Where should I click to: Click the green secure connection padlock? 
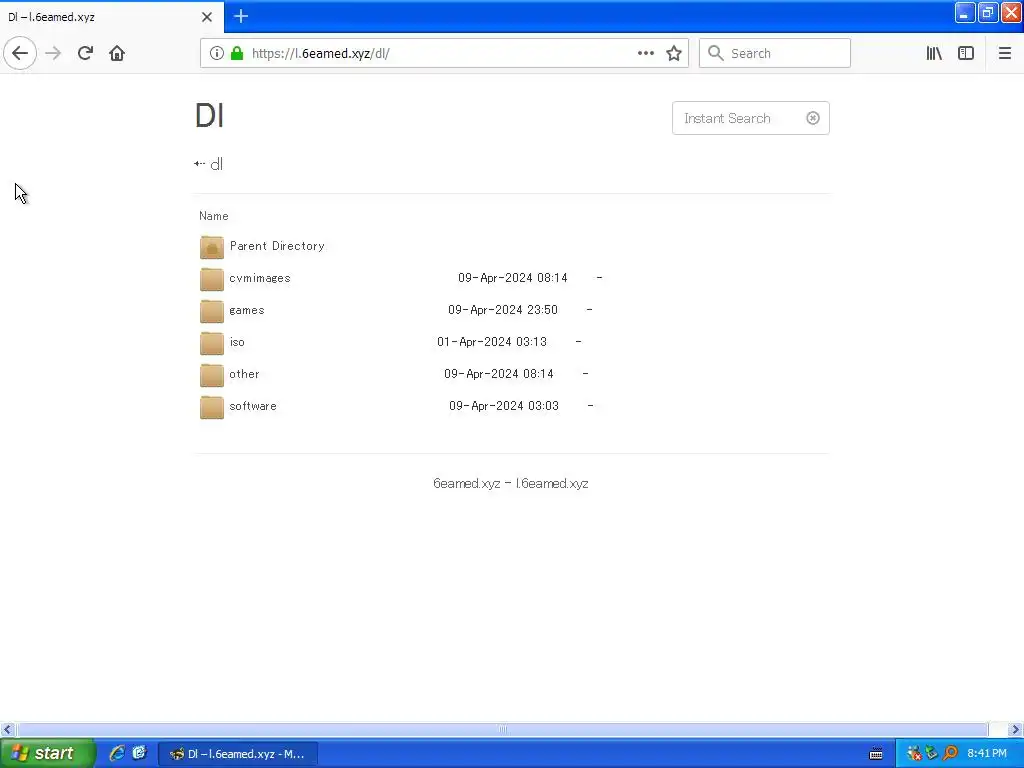coord(237,53)
